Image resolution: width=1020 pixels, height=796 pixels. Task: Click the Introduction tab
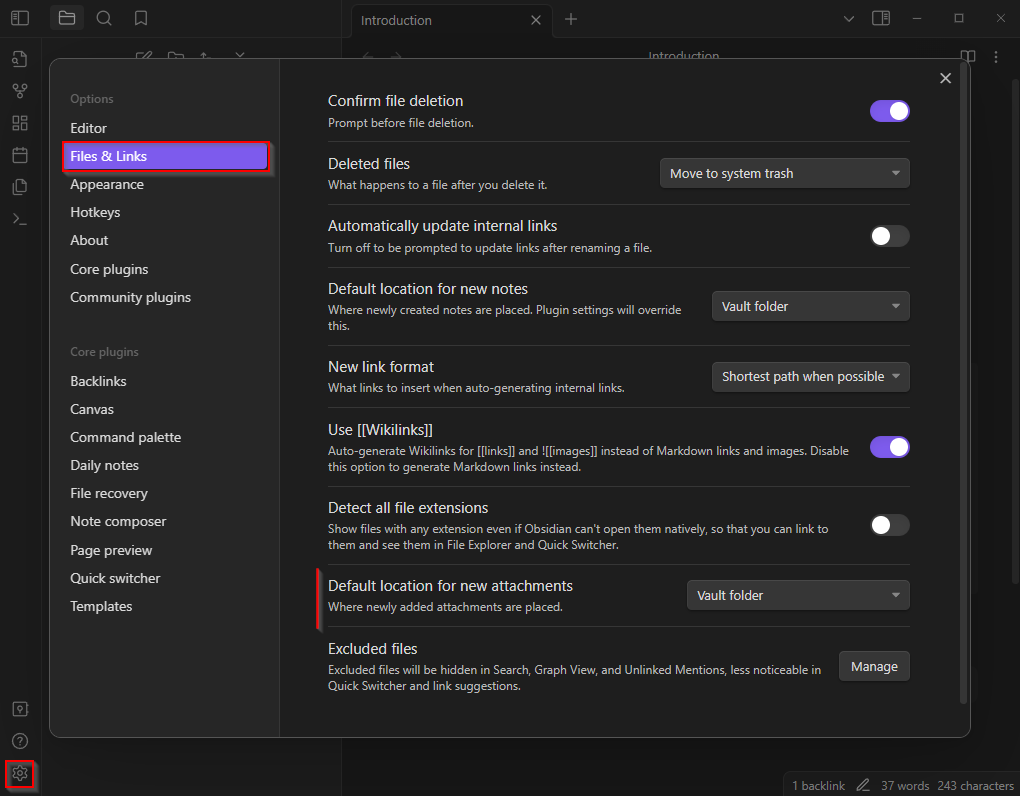451,20
